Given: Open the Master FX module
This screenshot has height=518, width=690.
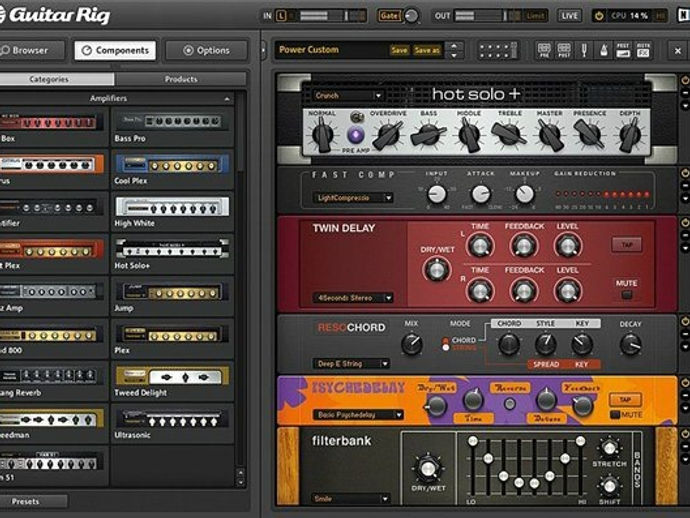Looking at the screenshot, I should pyautogui.click(x=643, y=50).
